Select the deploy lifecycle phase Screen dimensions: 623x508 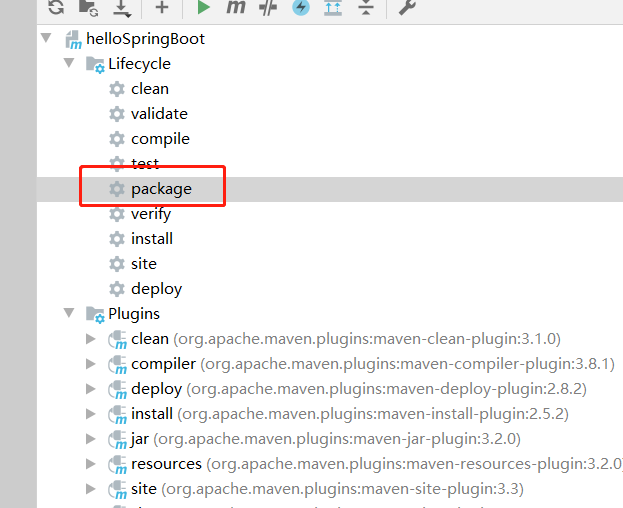pos(156,288)
